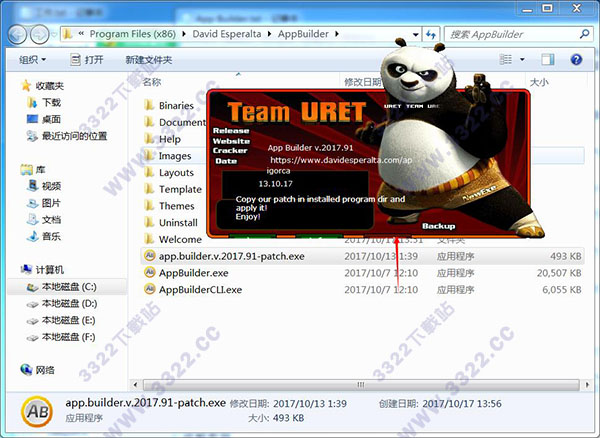600x438 pixels.
Task: Click the 6,055 KB size value
Action: click(x=562, y=290)
